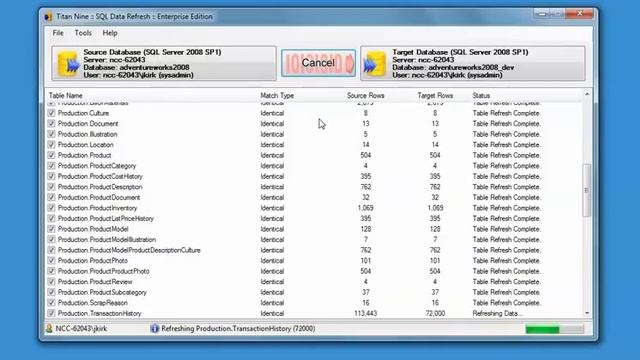
Task: Uncheck Production.ProductDescription table
Action: click(51, 187)
